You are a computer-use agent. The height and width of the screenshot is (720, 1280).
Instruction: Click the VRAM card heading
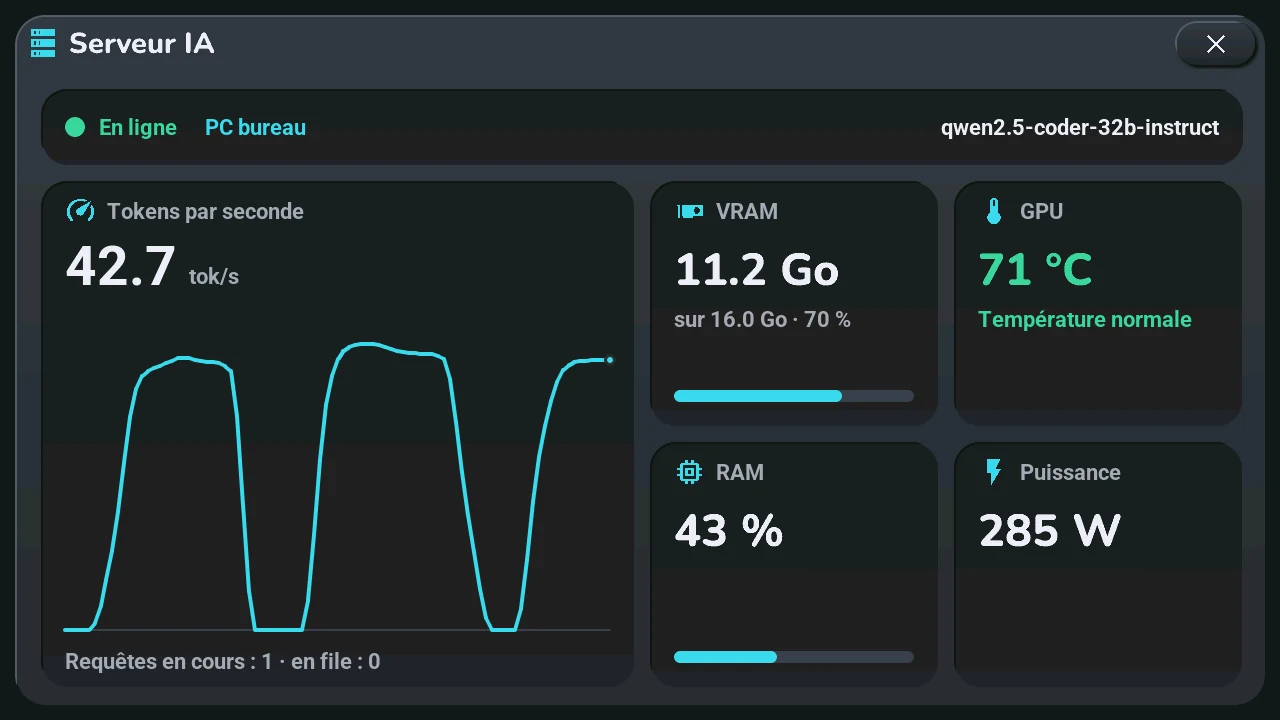click(747, 211)
